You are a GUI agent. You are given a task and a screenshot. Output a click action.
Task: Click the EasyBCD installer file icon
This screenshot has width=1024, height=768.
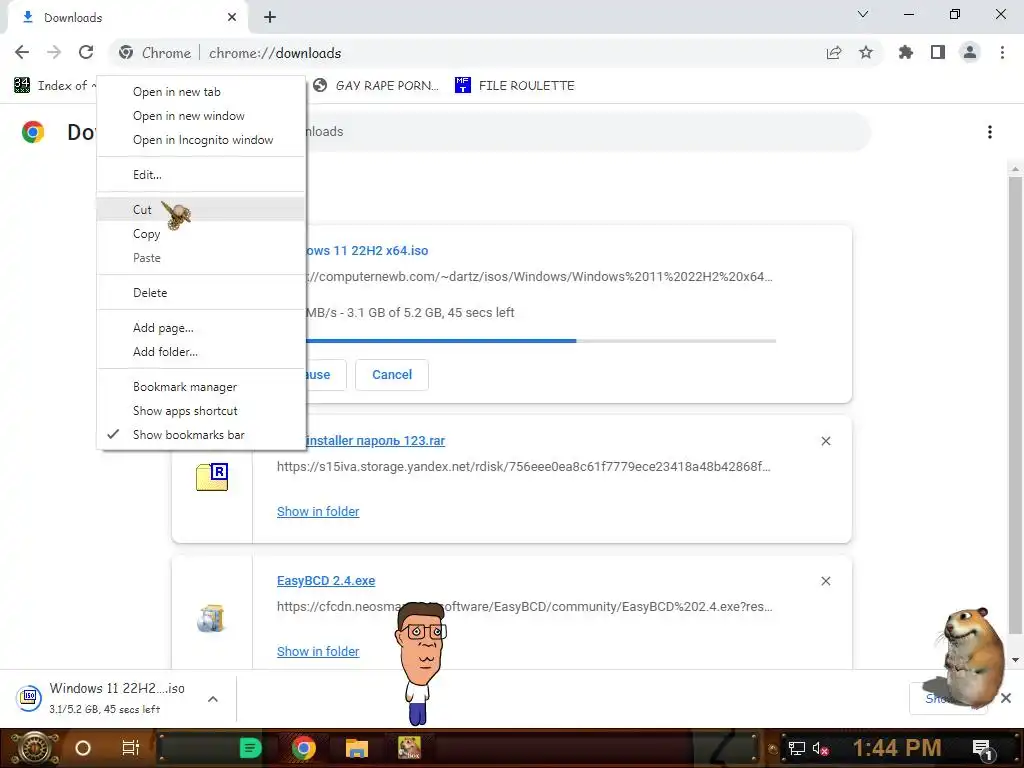(211, 618)
